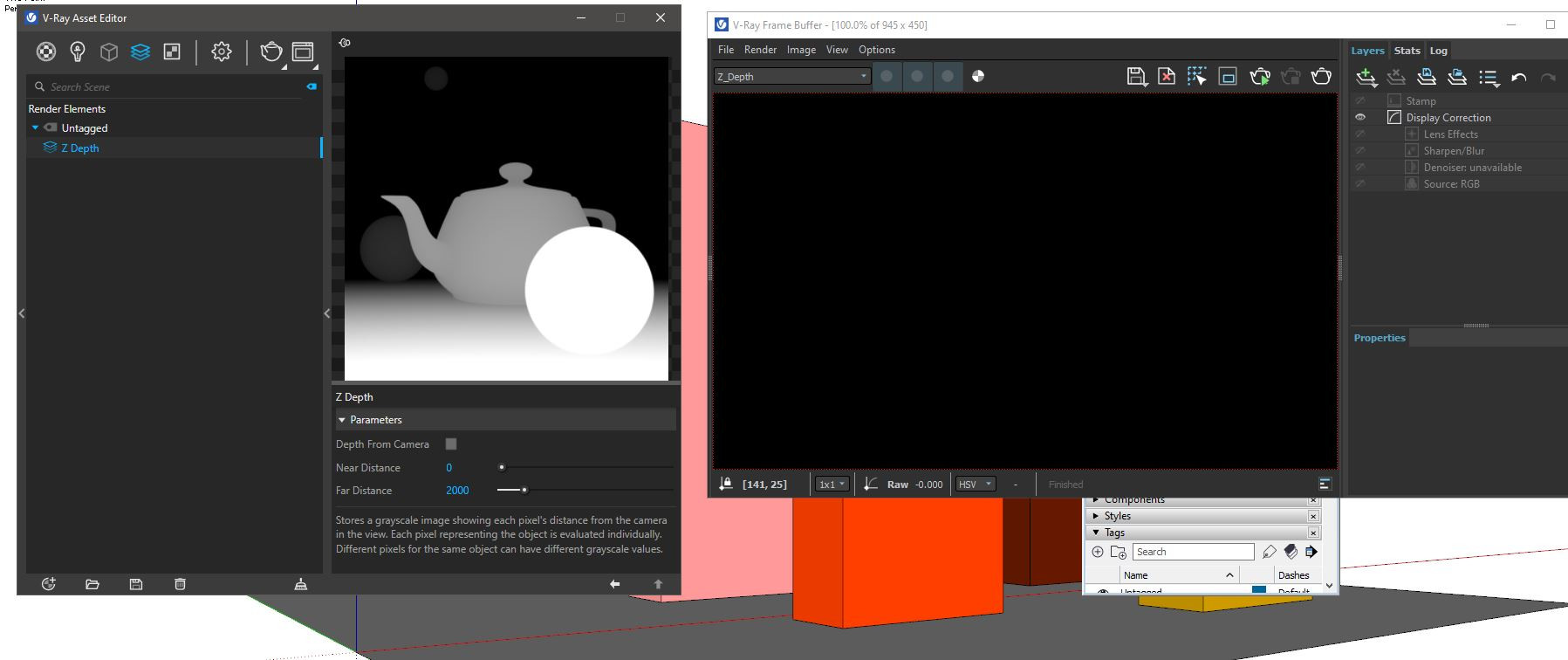Open Render menu in Frame Buffer

click(760, 50)
